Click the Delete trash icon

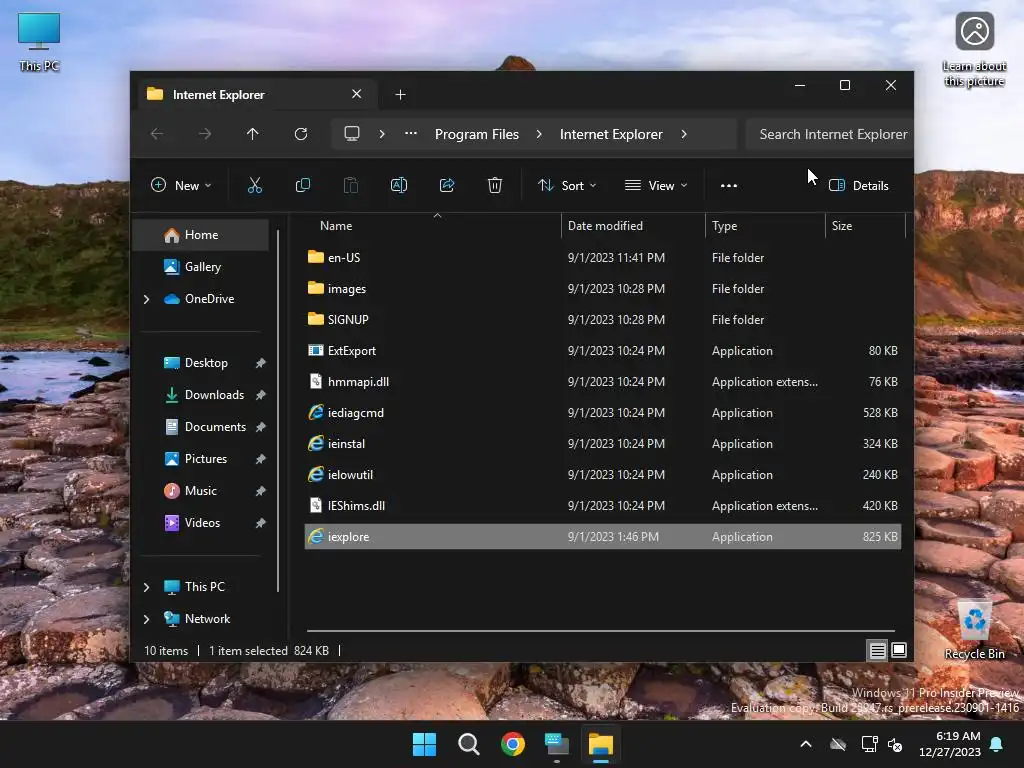tap(495, 185)
